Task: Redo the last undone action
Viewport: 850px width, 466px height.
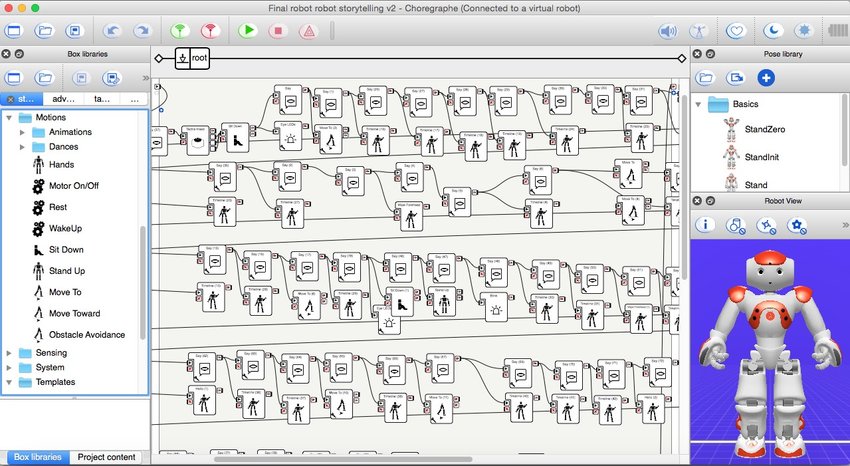Action: tap(143, 30)
